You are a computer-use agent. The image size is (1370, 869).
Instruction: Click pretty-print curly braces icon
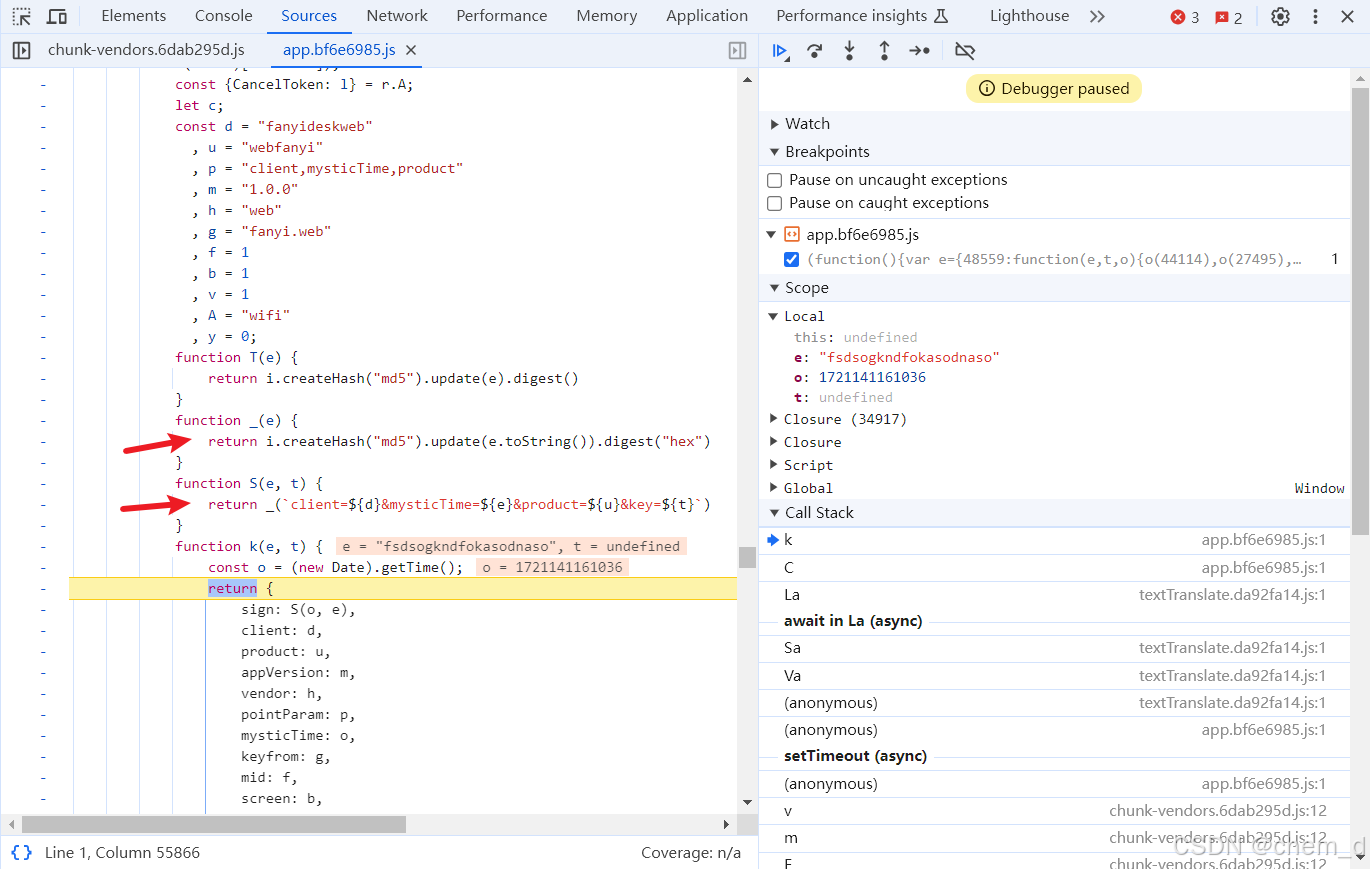[x=21, y=853]
